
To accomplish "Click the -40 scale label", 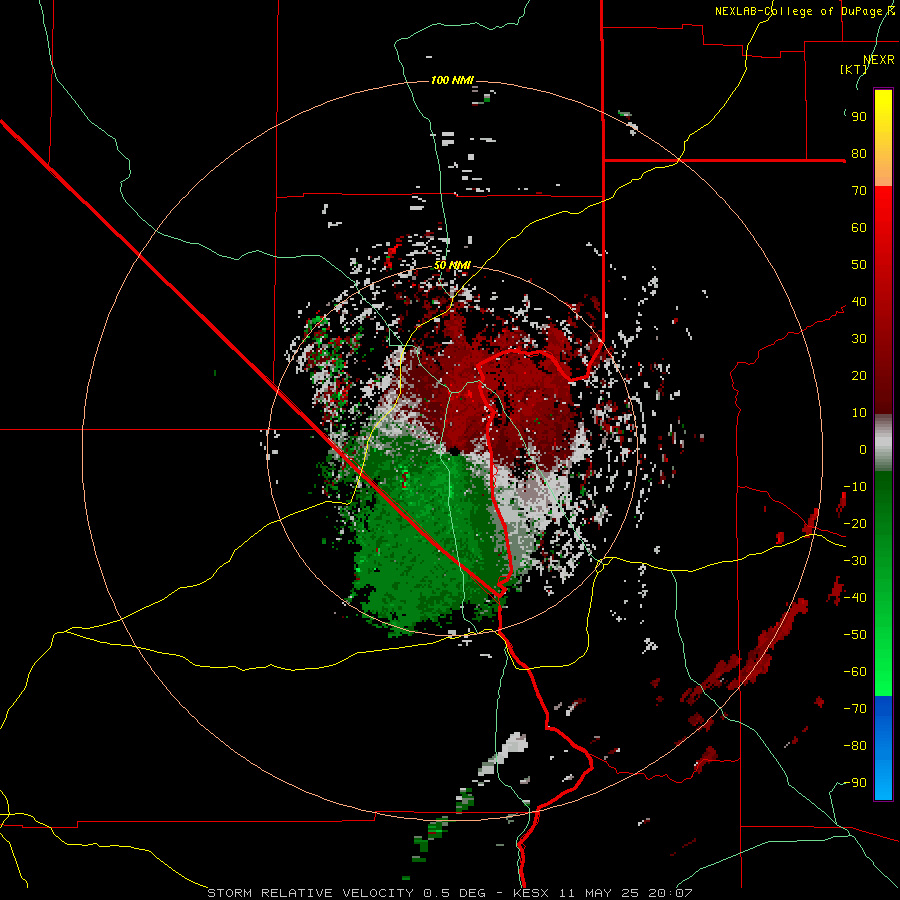I will (x=855, y=598).
